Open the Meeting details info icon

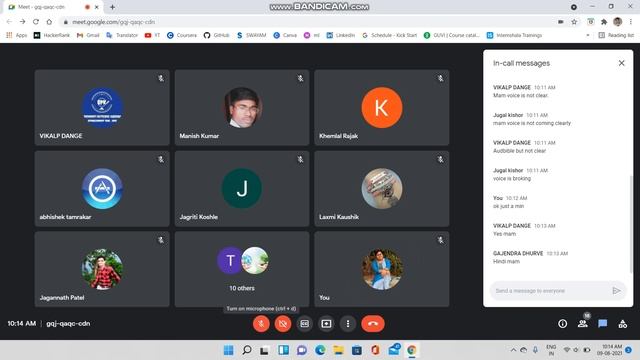[562, 324]
